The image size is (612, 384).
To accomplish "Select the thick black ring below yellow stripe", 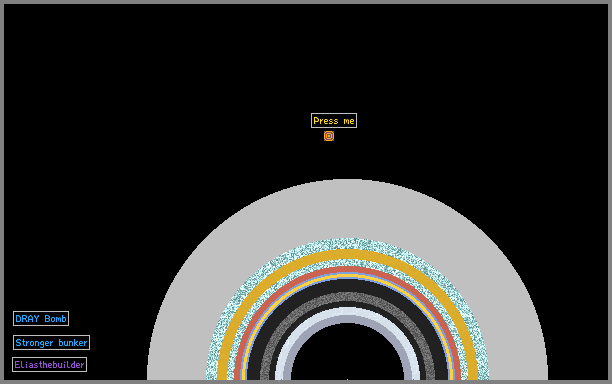I will coord(347,286).
